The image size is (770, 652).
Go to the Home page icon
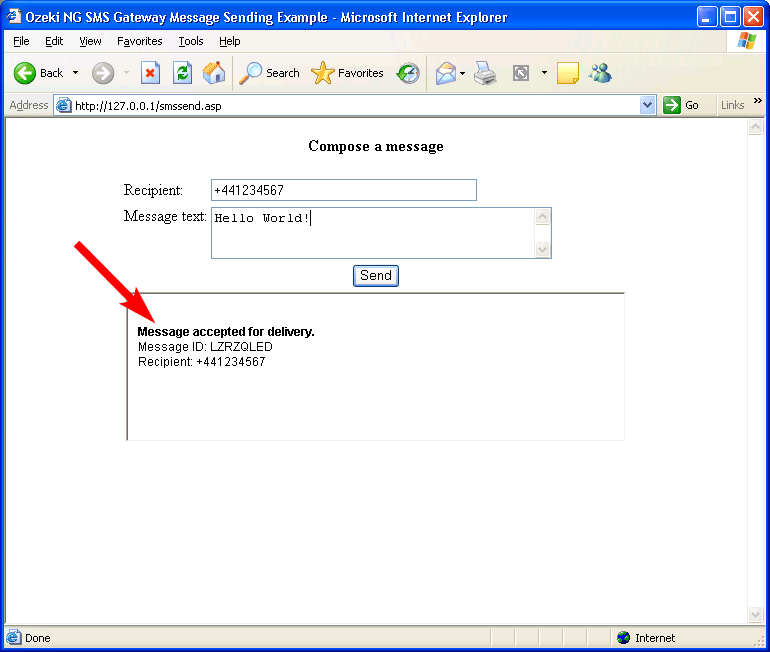pos(214,73)
